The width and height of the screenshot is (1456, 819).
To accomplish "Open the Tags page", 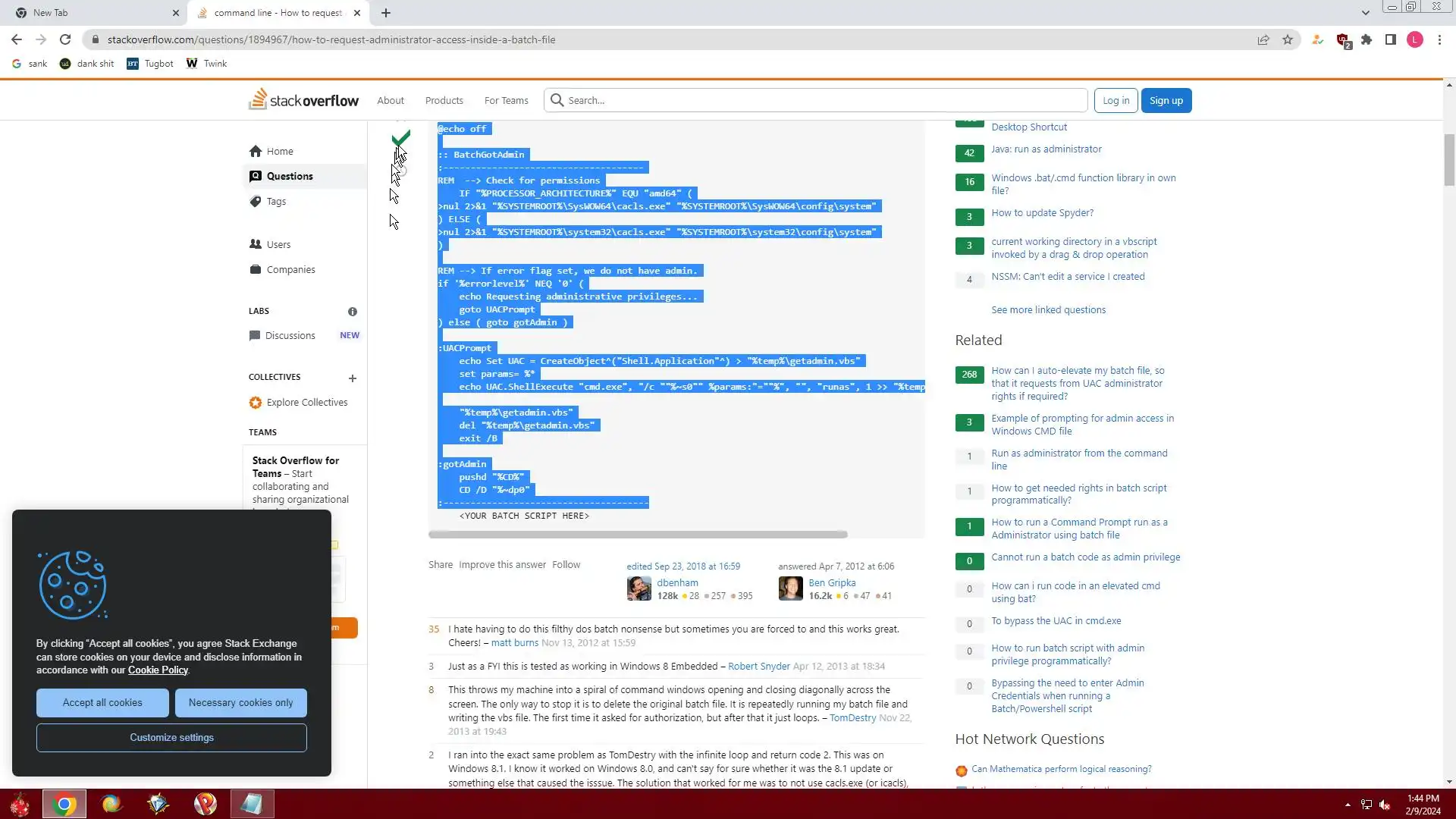I will tap(276, 201).
